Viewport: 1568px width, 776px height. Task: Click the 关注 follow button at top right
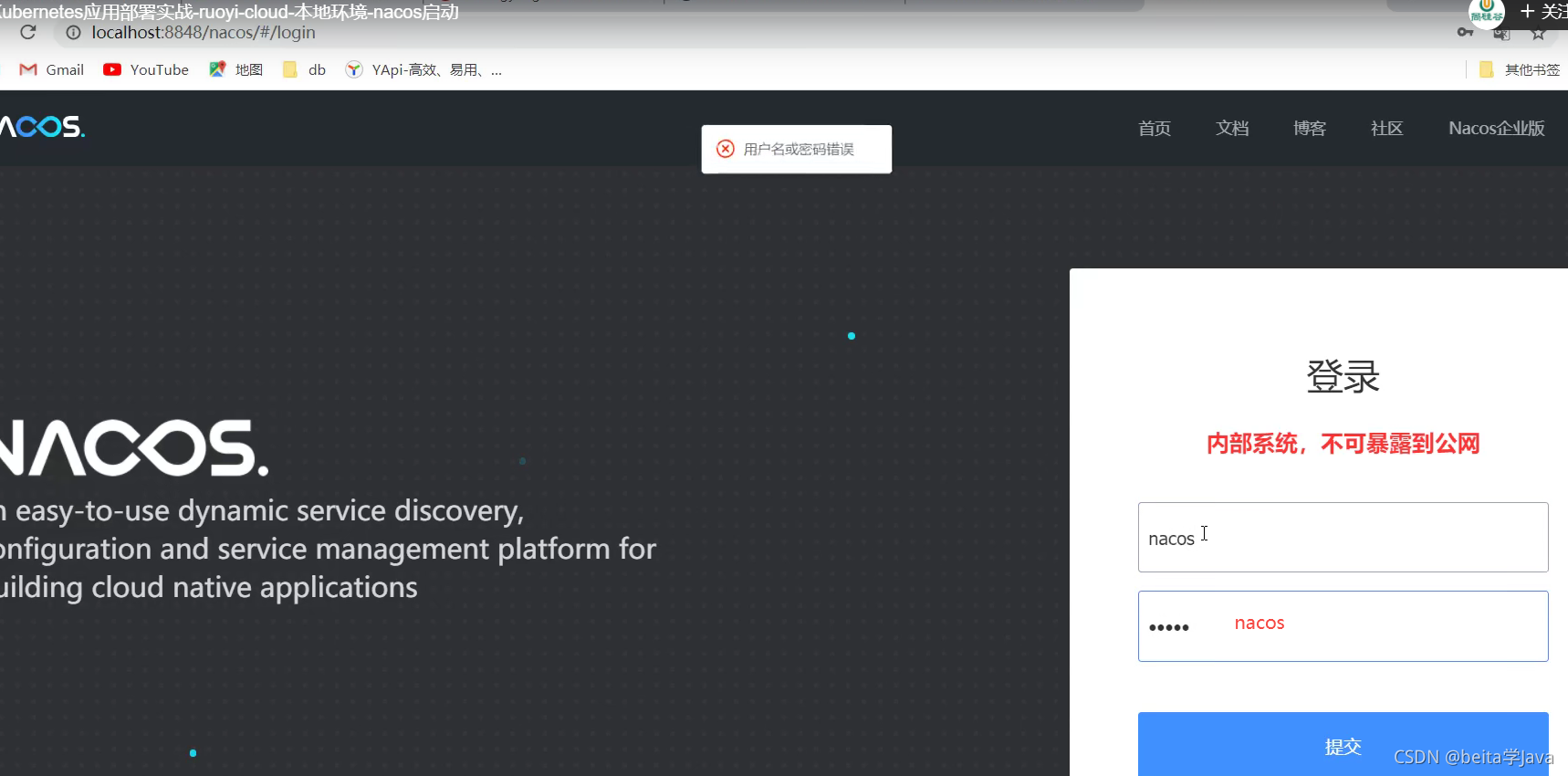click(1544, 11)
